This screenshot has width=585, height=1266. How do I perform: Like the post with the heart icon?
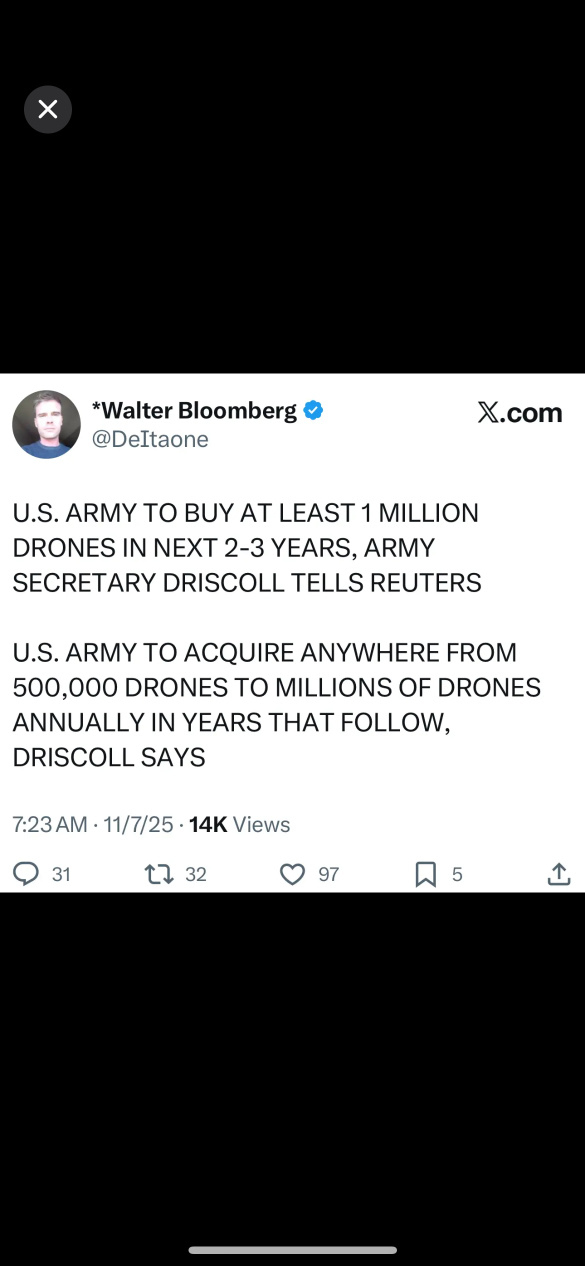click(292, 874)
